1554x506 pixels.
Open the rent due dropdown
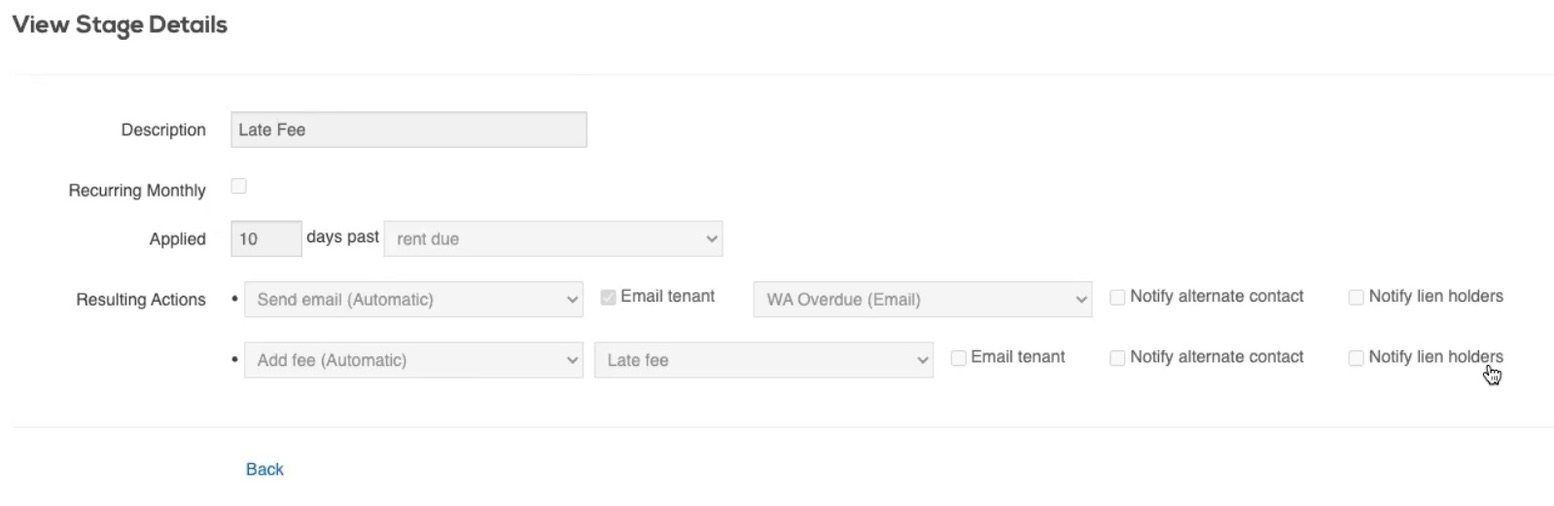(553, 239)
